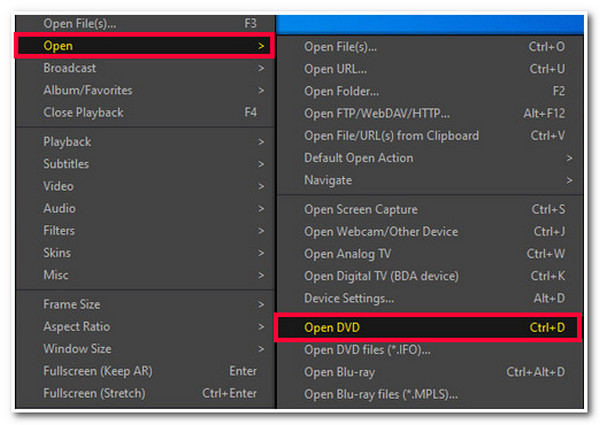The image size is (600, 425).
Task: Choose Open File/URL(s) from Clipboard
Action: click(429, 136)
